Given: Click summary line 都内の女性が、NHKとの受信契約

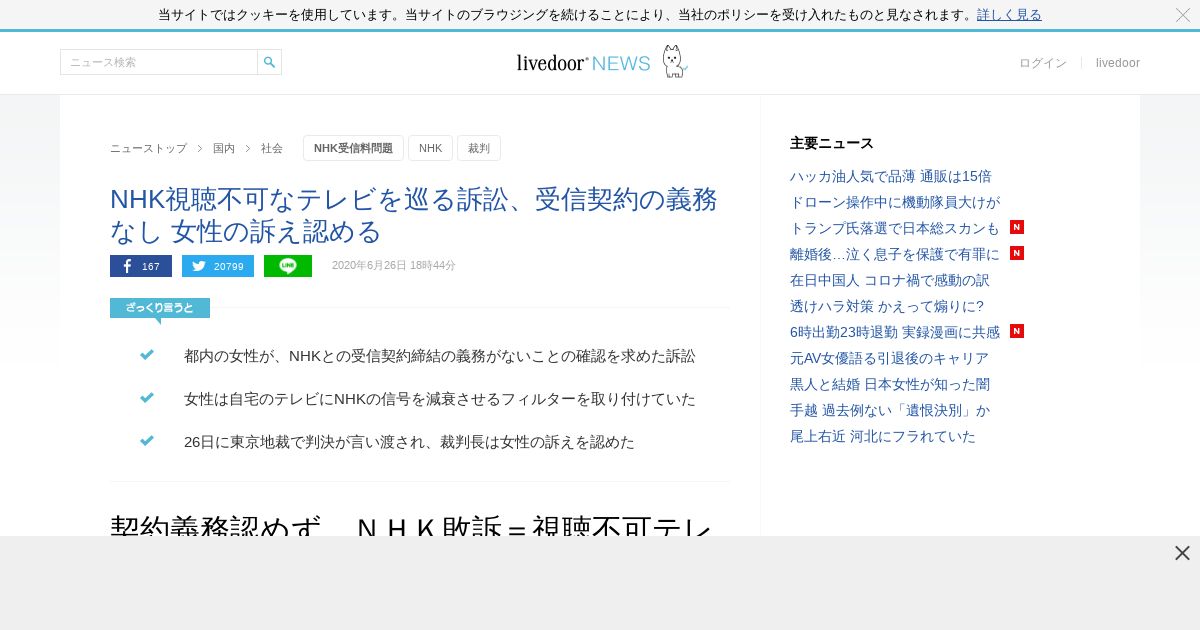Looking at the screenshot, I should pyautogui.click(x=439, y=356).
